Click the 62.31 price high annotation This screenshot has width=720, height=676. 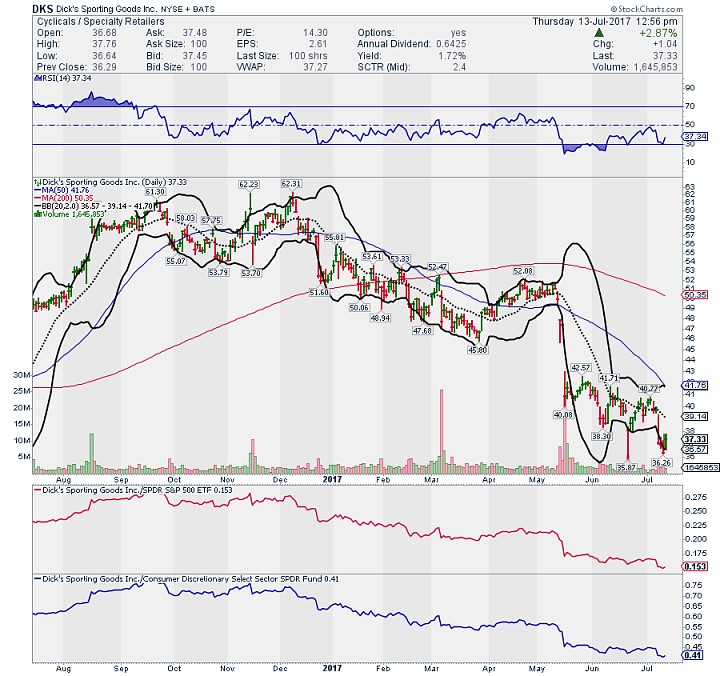click(291, 184)
